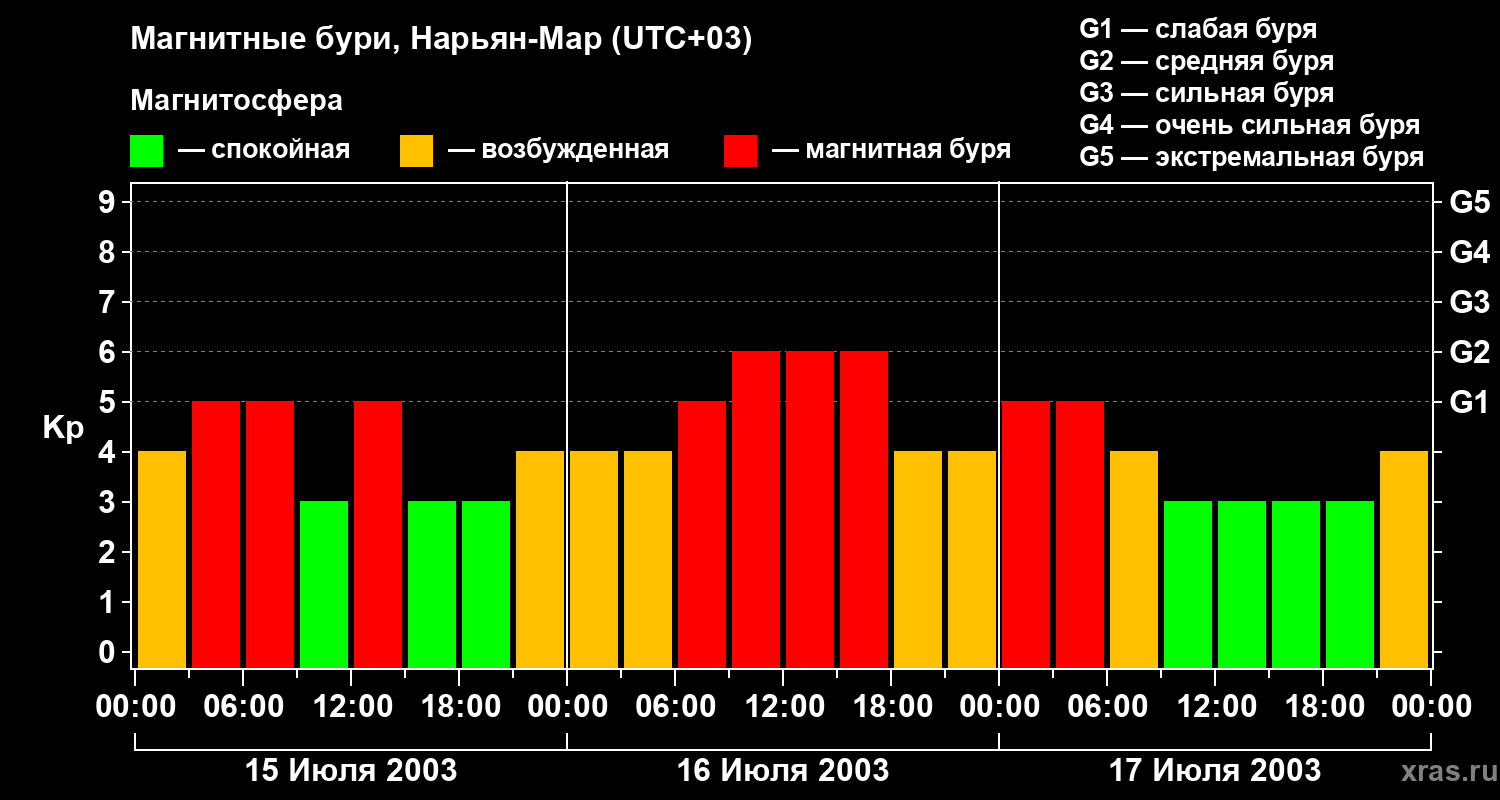Click the green bar ending at 12:00 on 15 Июля

pos(324,584)
